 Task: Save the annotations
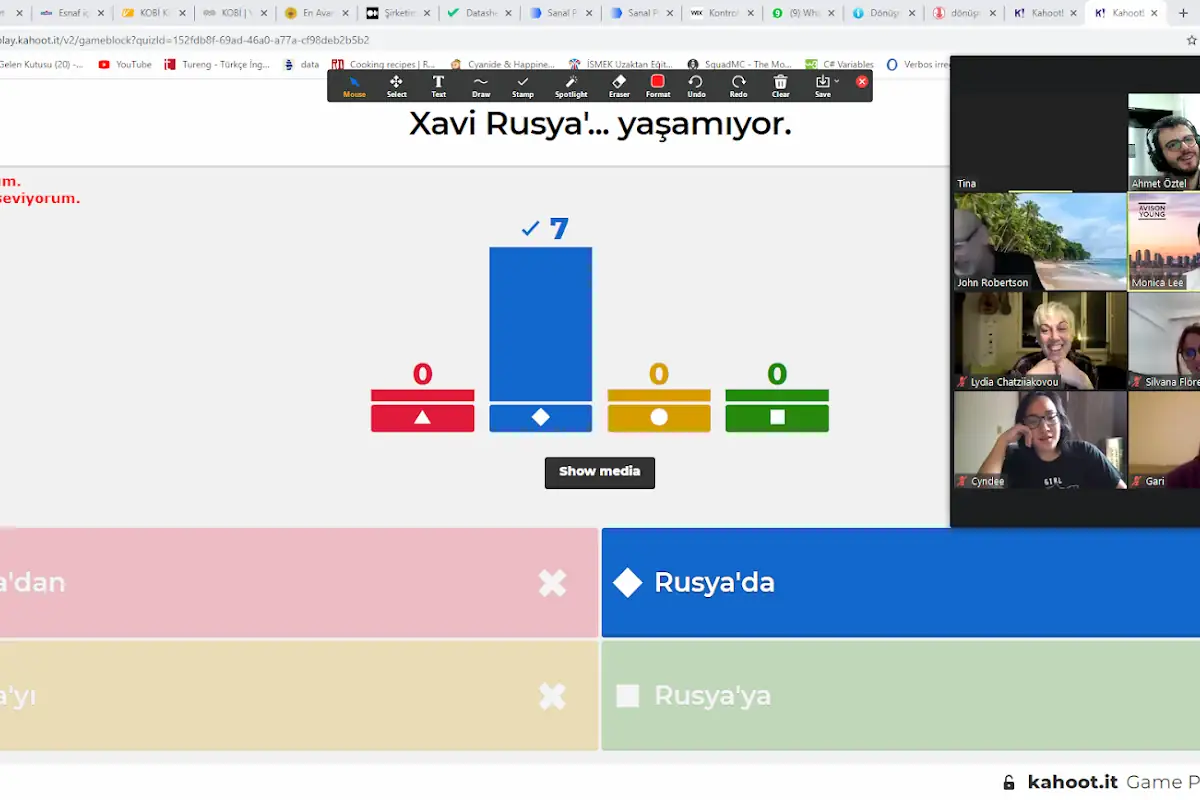click(x=822, y=86)
